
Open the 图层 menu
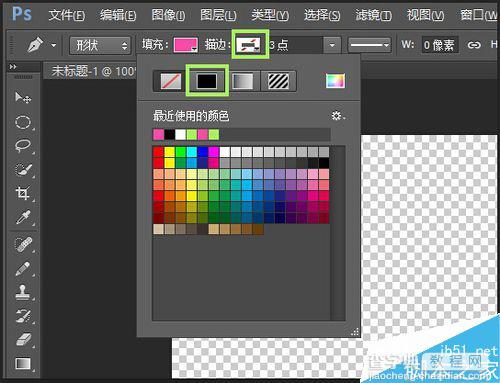pos(218,15)
